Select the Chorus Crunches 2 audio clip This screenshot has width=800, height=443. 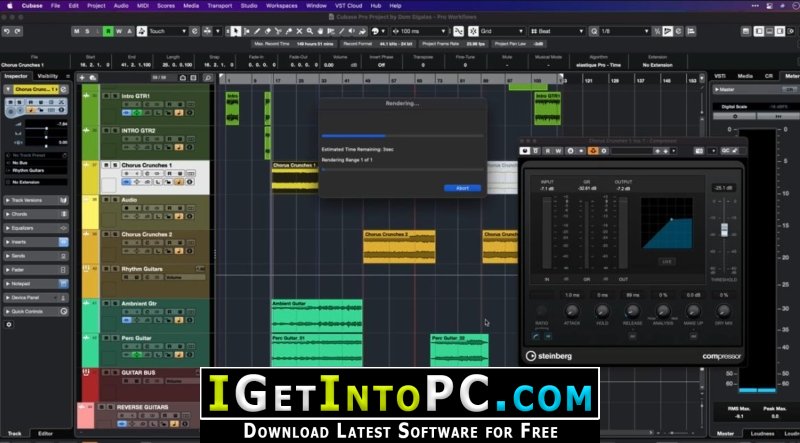(399, 247)
